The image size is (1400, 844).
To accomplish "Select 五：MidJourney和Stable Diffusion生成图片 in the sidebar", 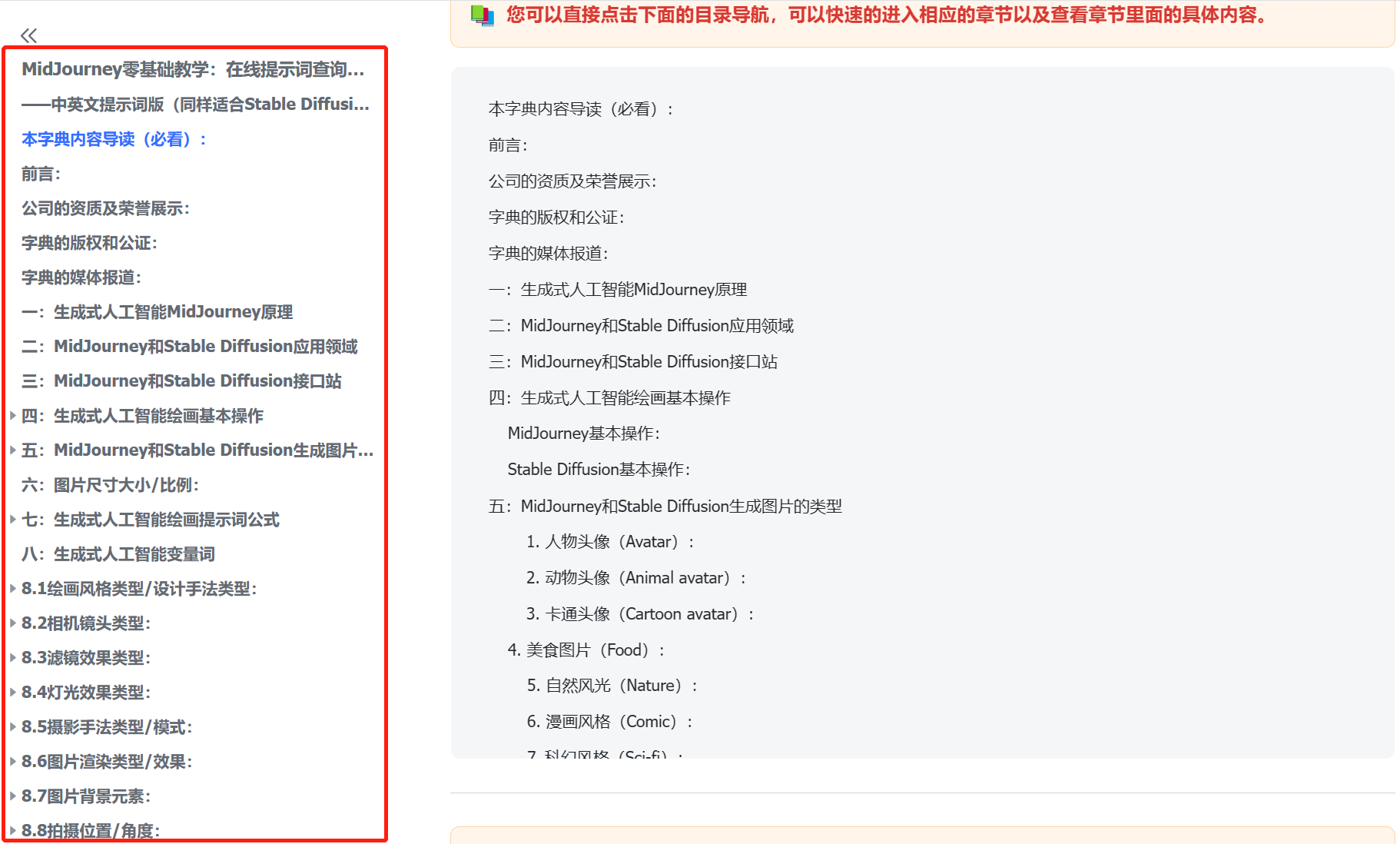I will [197, 450].
